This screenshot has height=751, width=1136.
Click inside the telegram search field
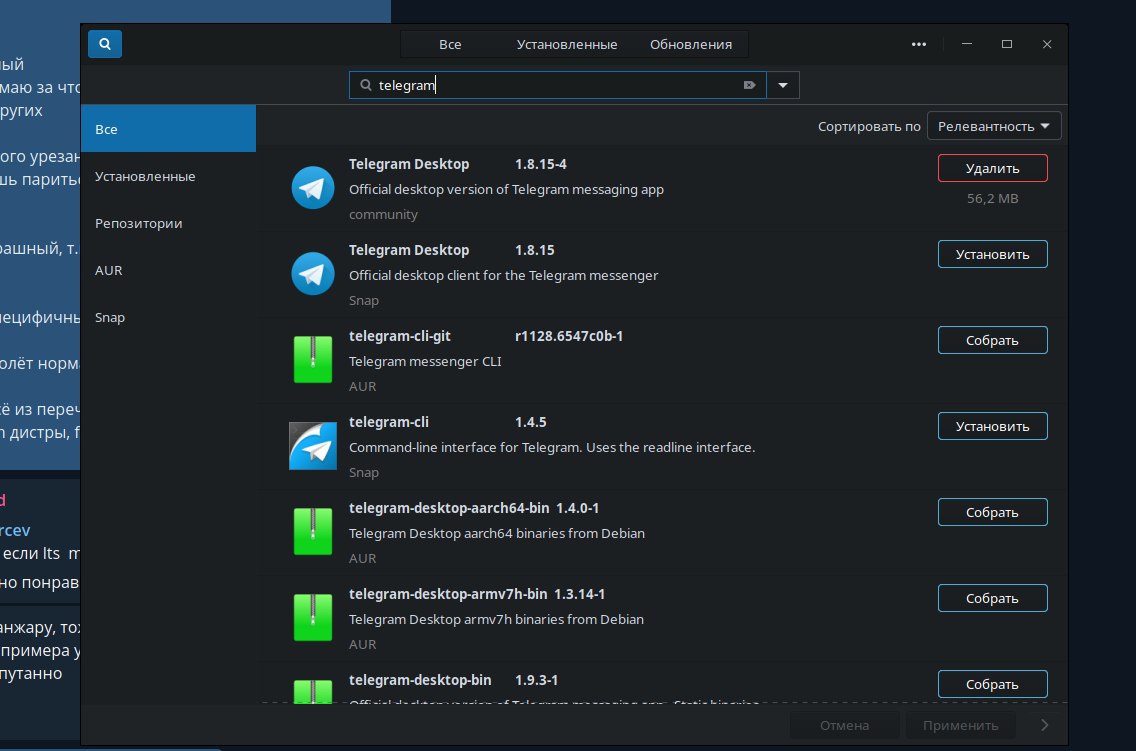(x=557, y=85)
